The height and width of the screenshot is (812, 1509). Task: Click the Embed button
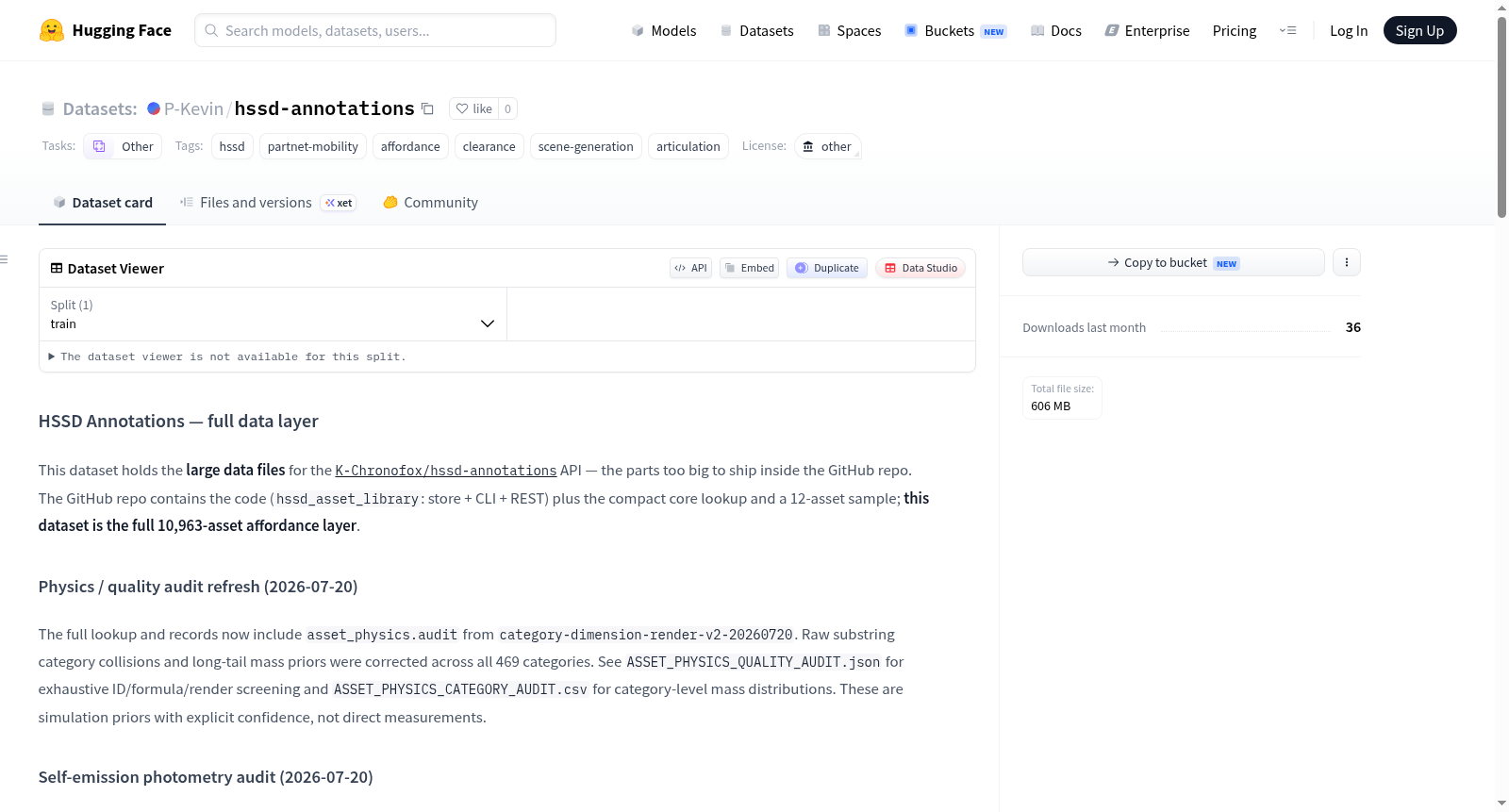tap(750, 268)
